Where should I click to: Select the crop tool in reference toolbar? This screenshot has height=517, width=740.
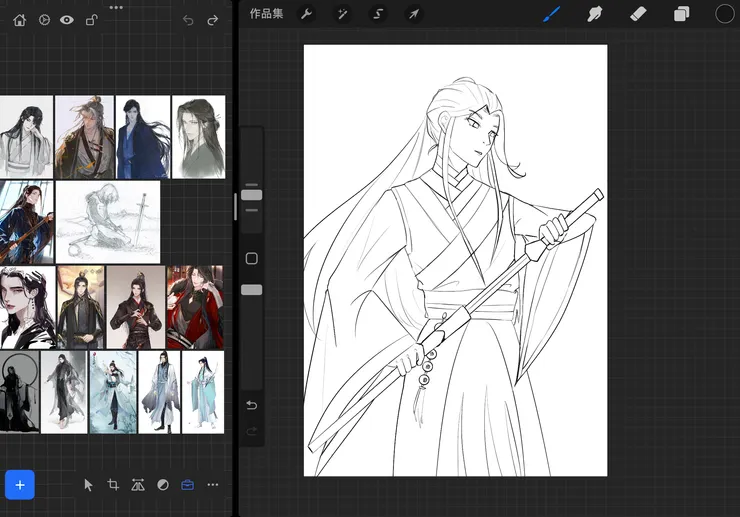coord(113,485)
